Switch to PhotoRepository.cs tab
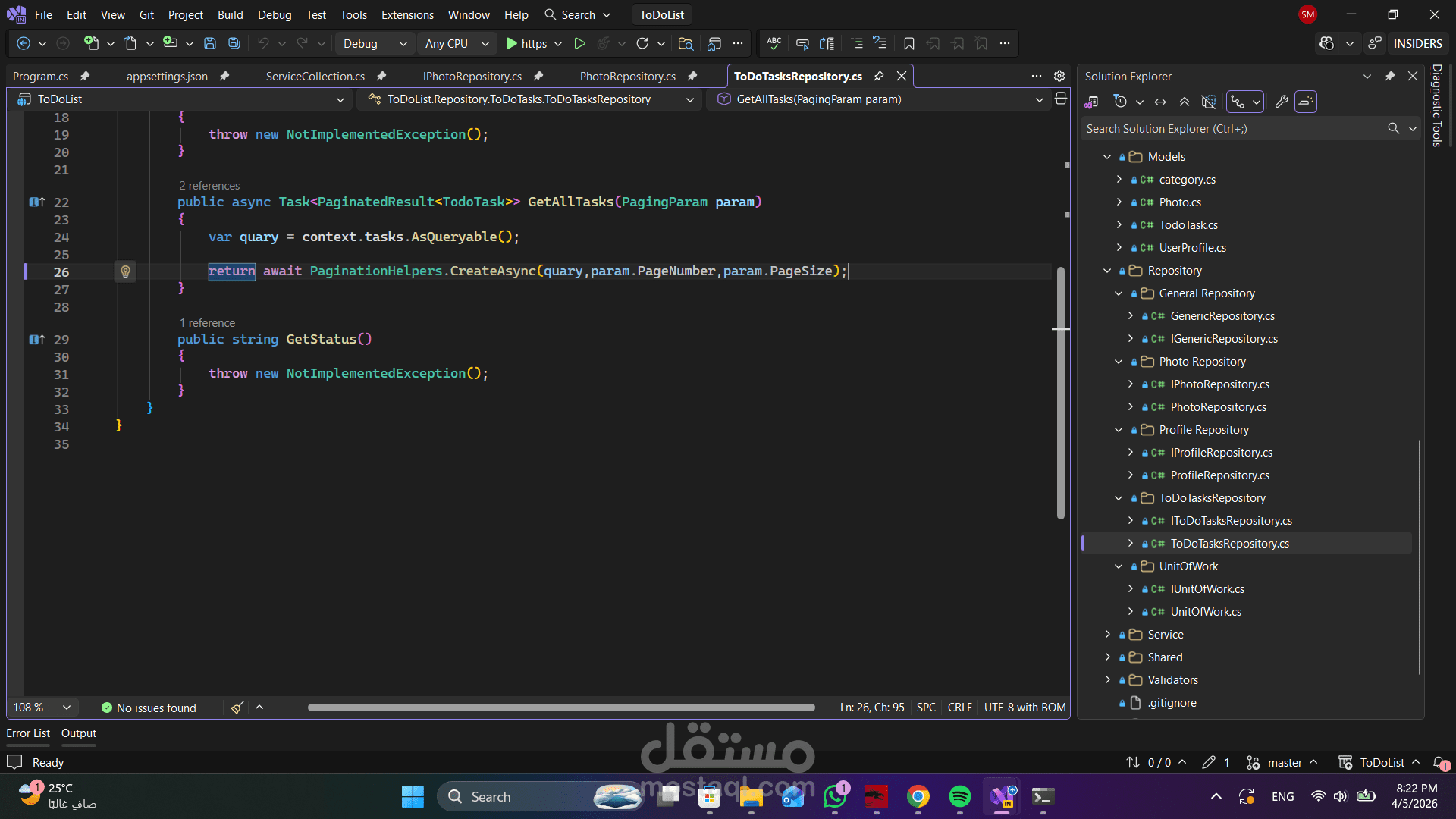1456x819 pixels. [x=627, y=77]
